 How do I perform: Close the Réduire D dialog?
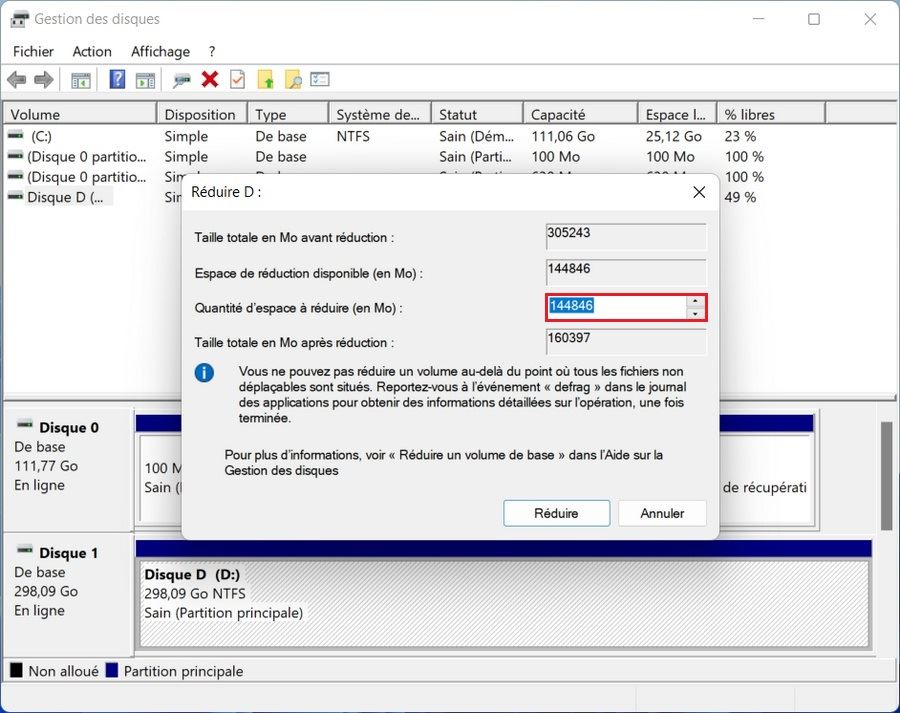click(699, 192)
